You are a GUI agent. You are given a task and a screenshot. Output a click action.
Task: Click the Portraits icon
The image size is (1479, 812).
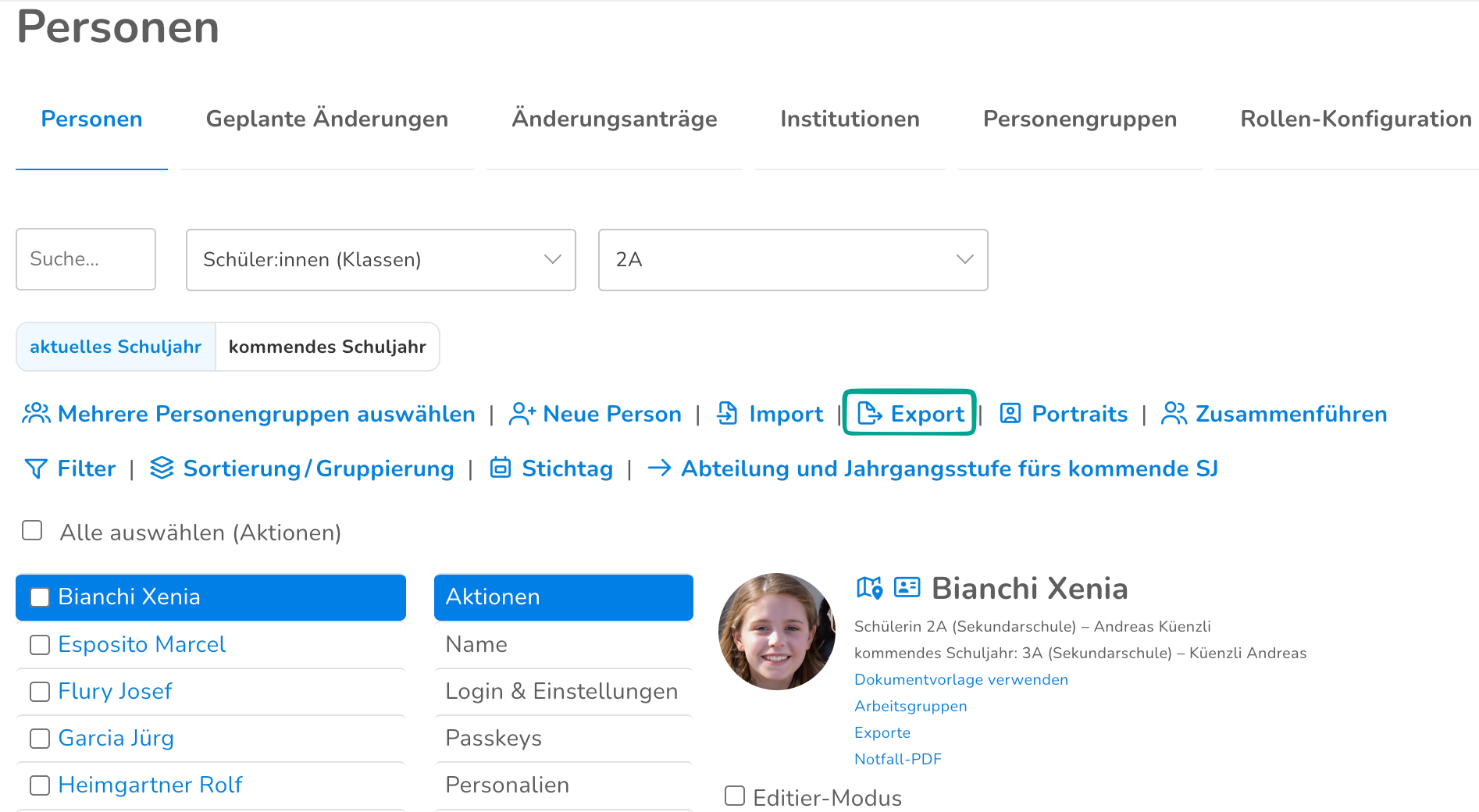click(x=1010, y=413)
